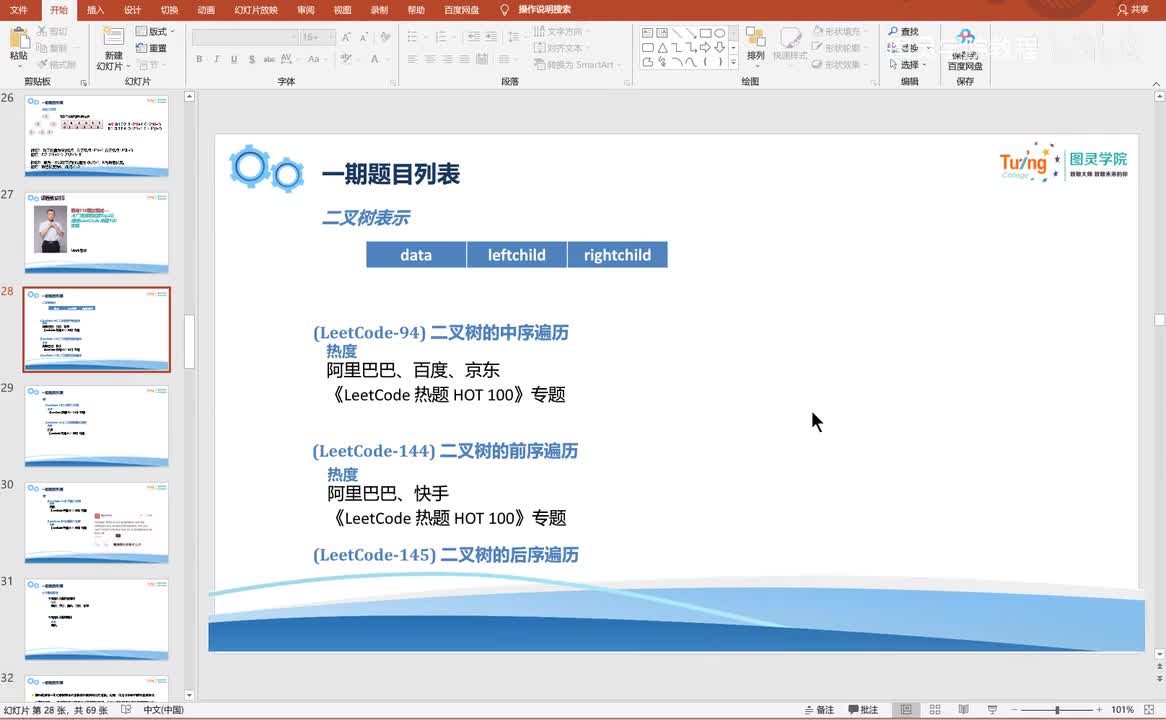This screenshot has height=720, width=1166.
Task: Switch to the Baidu Netdisk (百度网盘) tab
Action: [x=461, y=10]
